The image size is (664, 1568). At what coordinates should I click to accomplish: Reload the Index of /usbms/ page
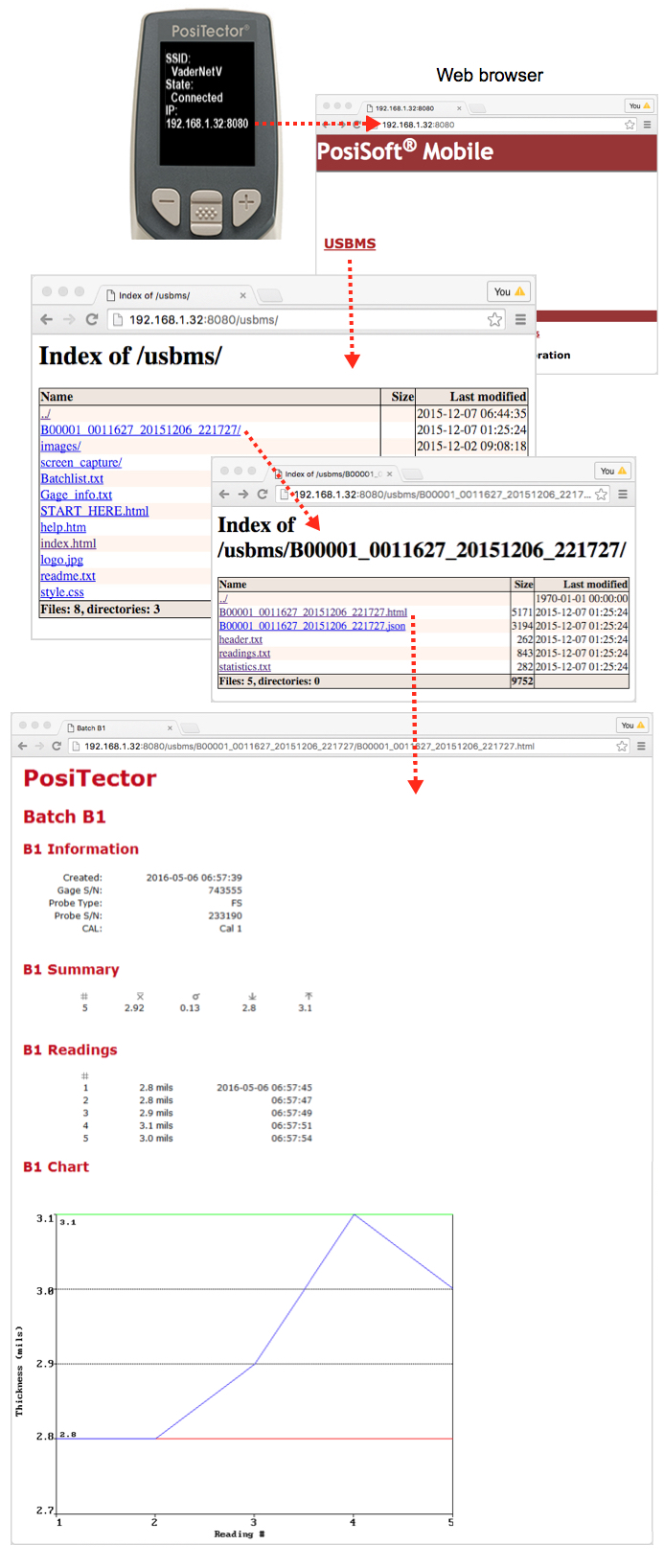(x=92, y=319)
